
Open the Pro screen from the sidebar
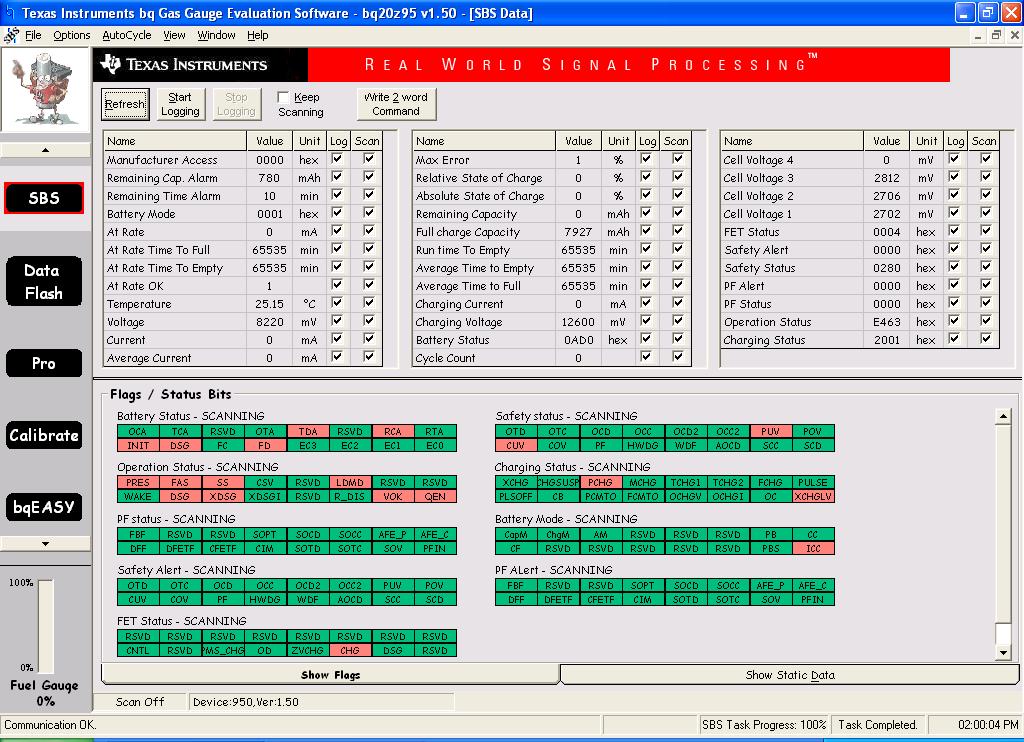(44, 363)
